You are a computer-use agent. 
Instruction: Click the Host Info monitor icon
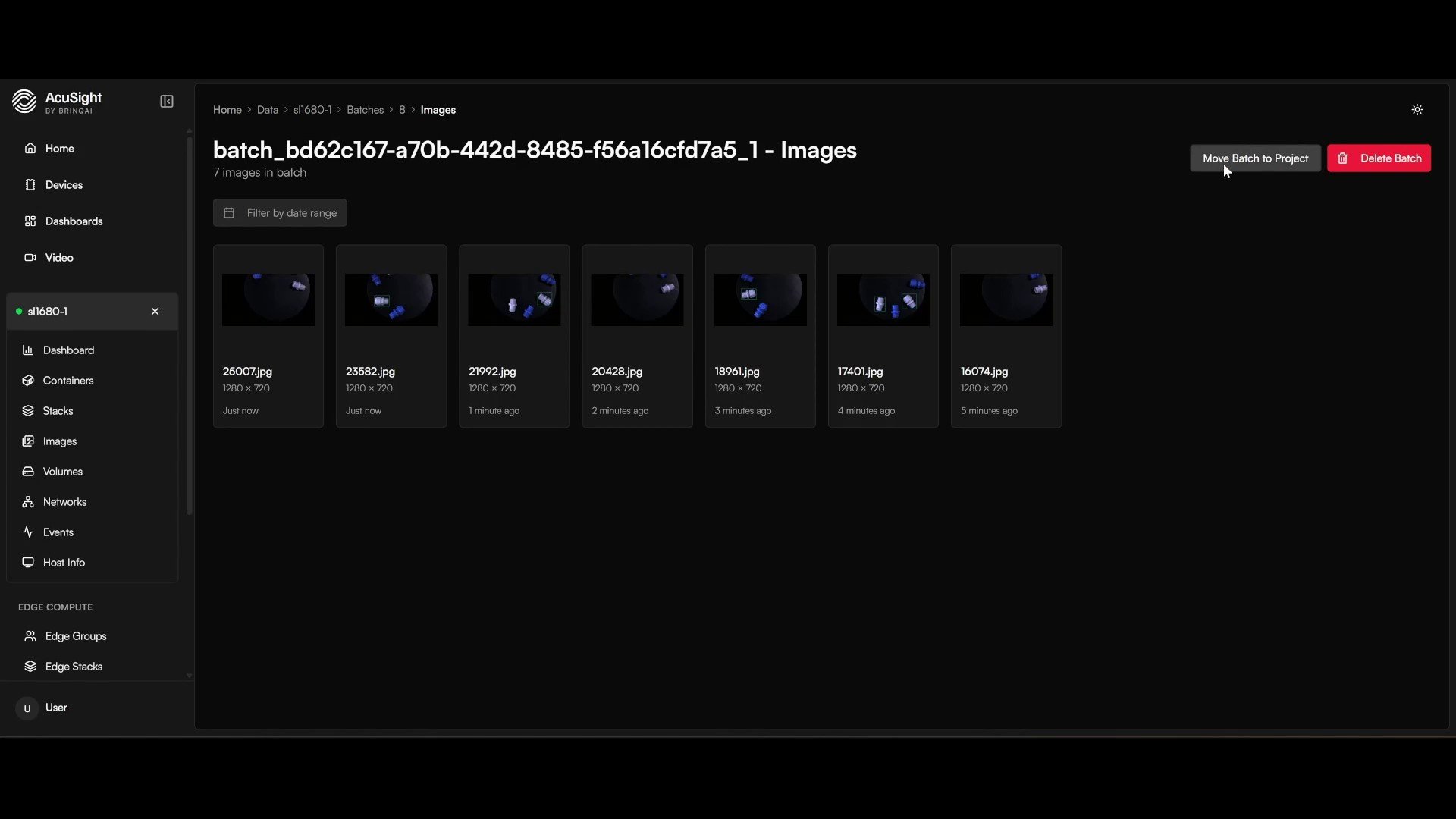click(28, 563)
